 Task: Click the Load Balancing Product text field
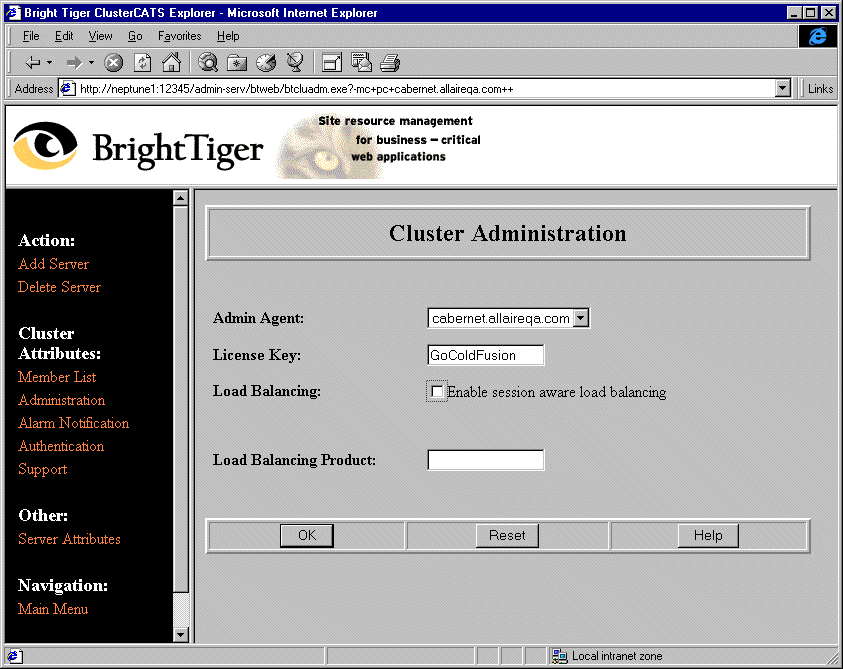(485, 460)
